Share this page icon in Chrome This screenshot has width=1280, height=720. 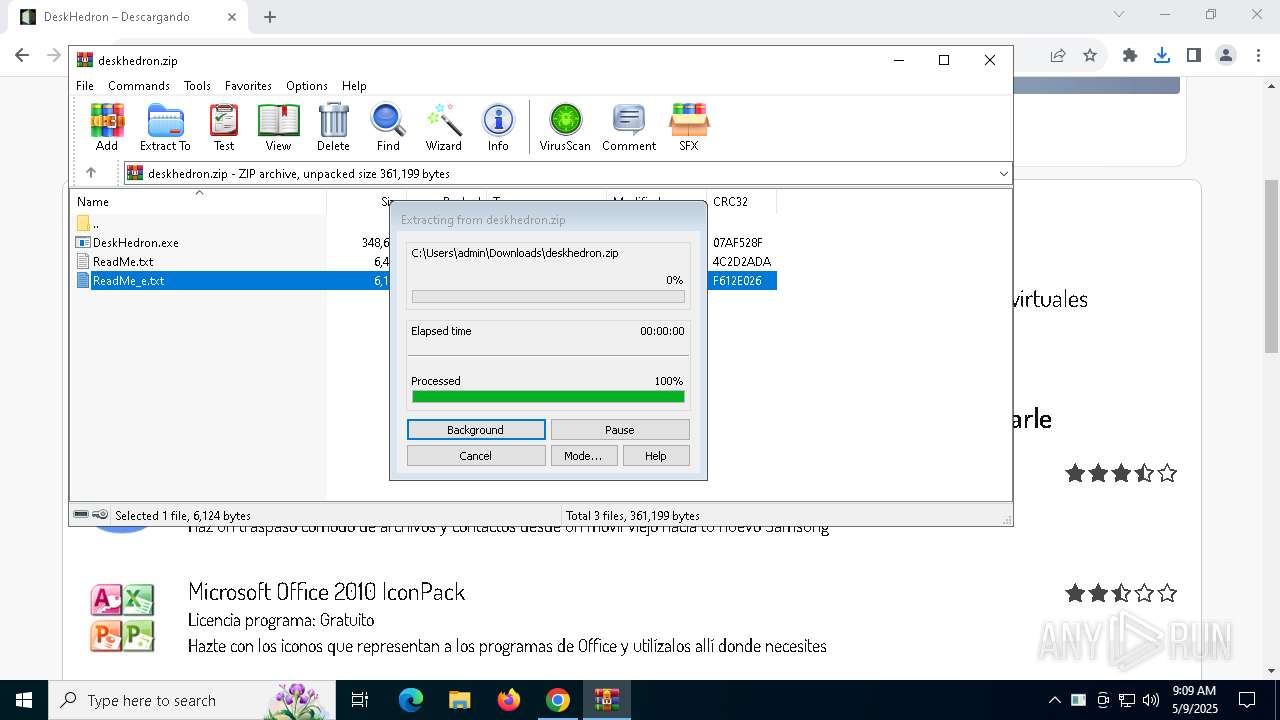tap(1058, 56)
